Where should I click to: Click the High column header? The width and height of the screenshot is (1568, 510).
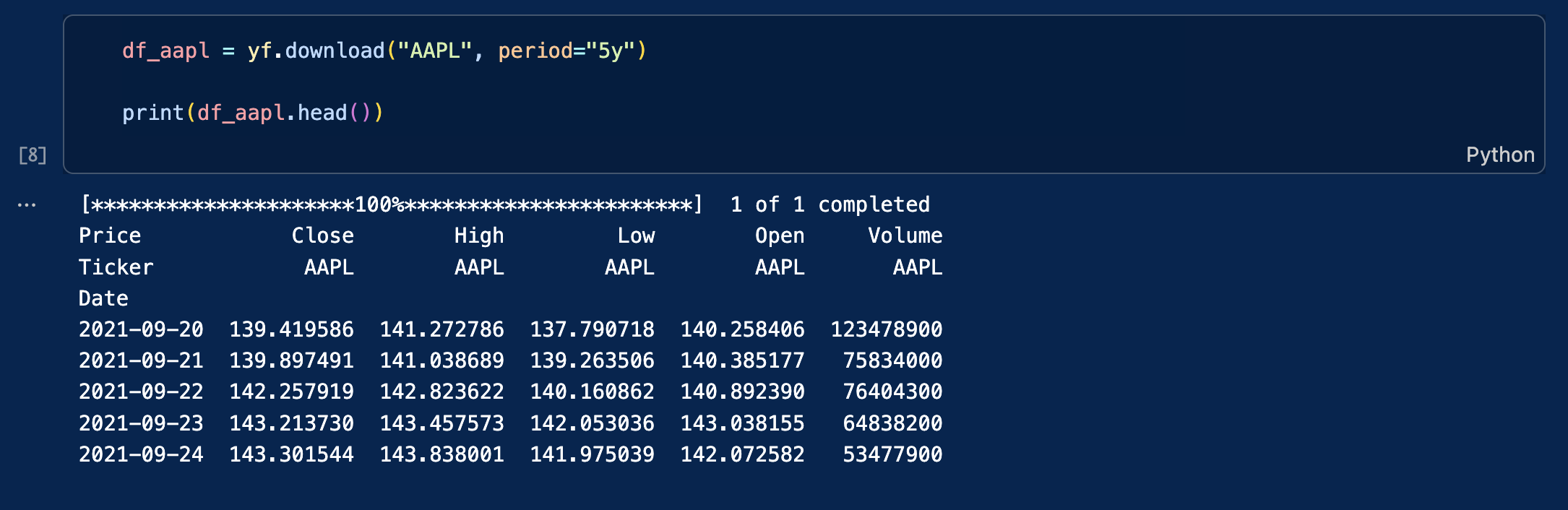click(479, 236)
